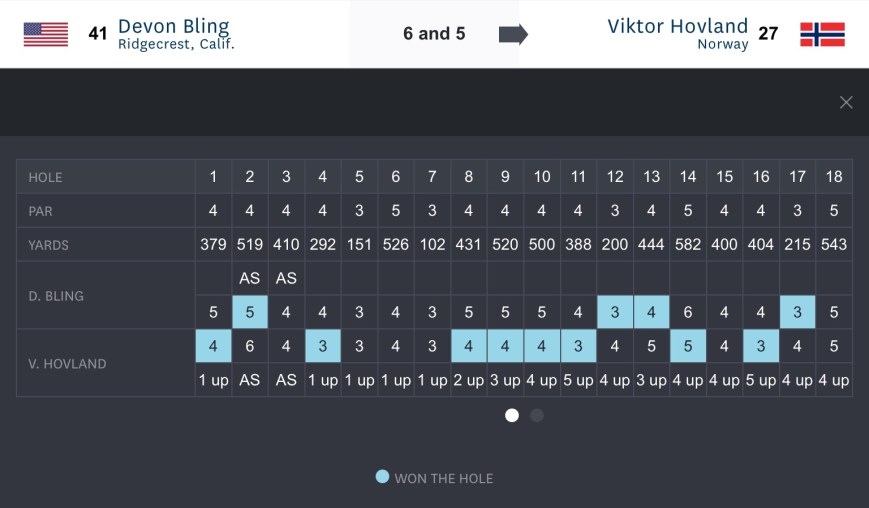The width and height of the screenshot is (869, 508).
Task: Click Bling's highlighted score on hole 2
Action: (250, 312)
